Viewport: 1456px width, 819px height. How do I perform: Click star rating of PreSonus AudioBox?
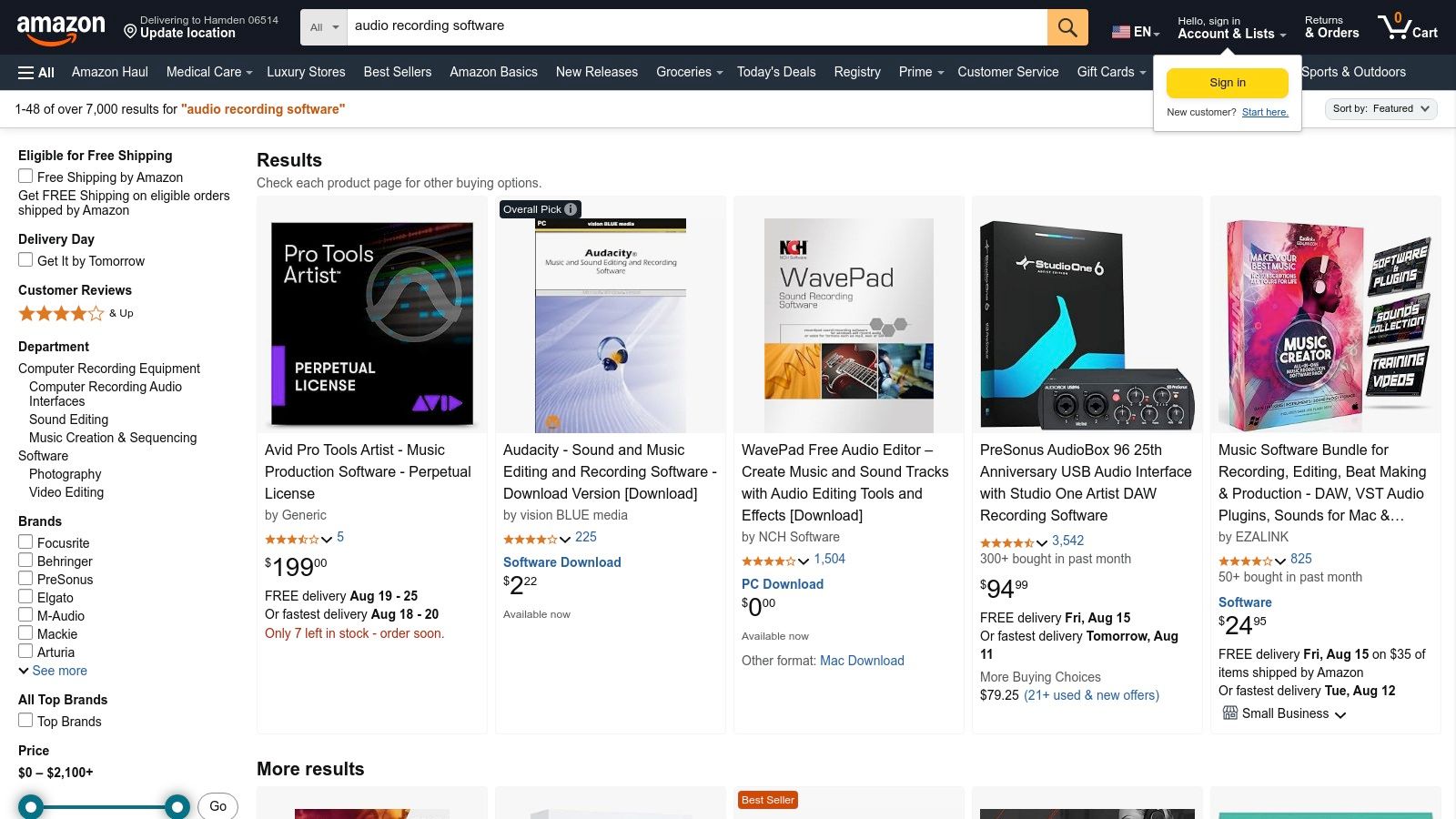pos(1014,542)
